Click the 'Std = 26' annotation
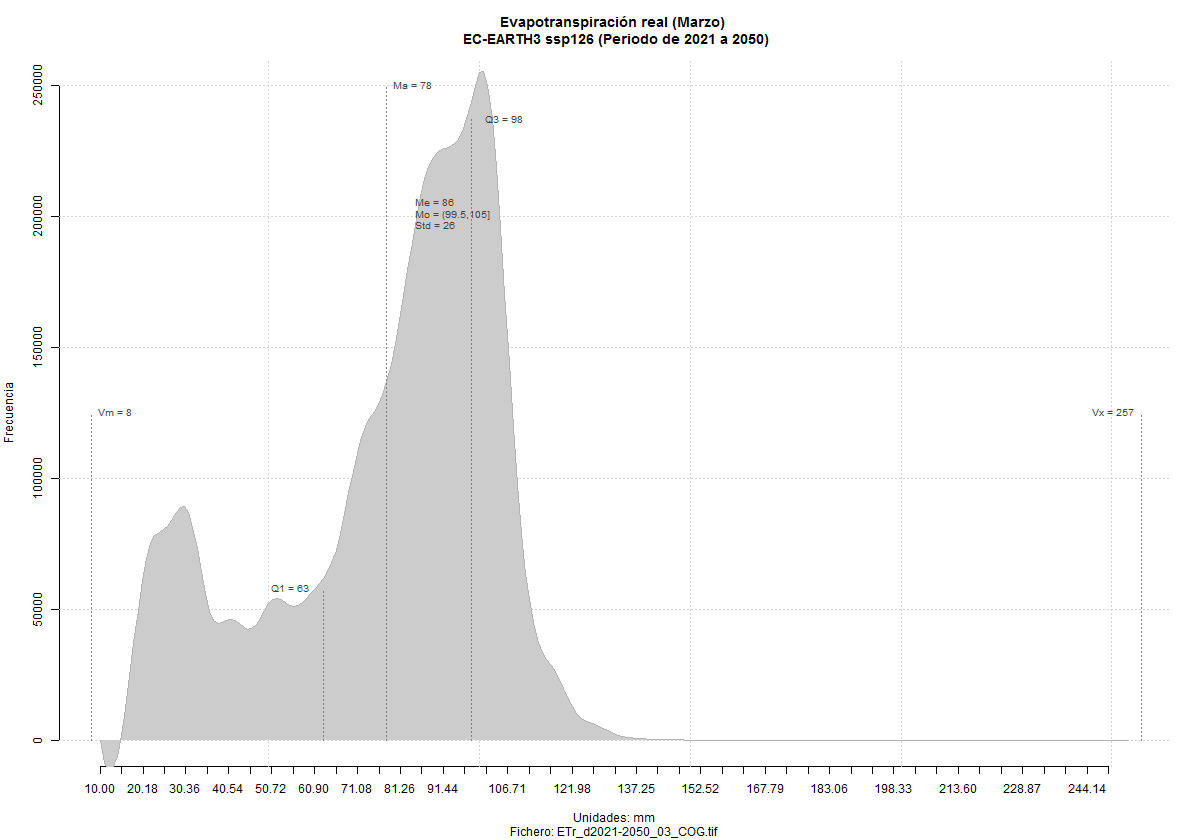 coord(435,226)
